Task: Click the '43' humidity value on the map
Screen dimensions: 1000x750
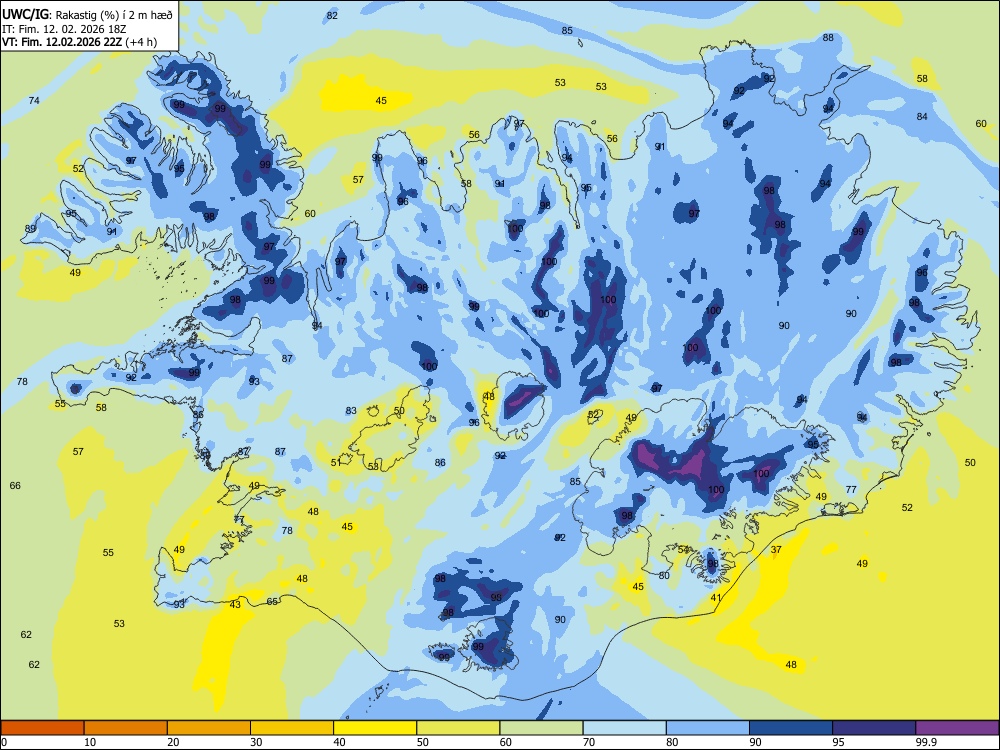Action: click(235, 605)
